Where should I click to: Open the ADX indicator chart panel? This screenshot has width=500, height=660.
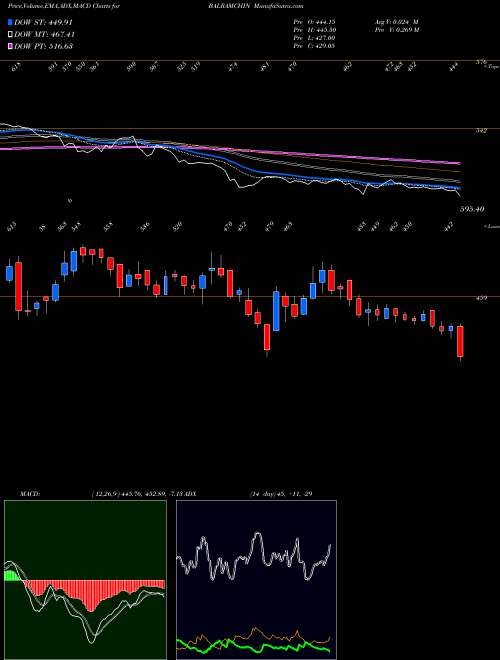pos(256,580)
